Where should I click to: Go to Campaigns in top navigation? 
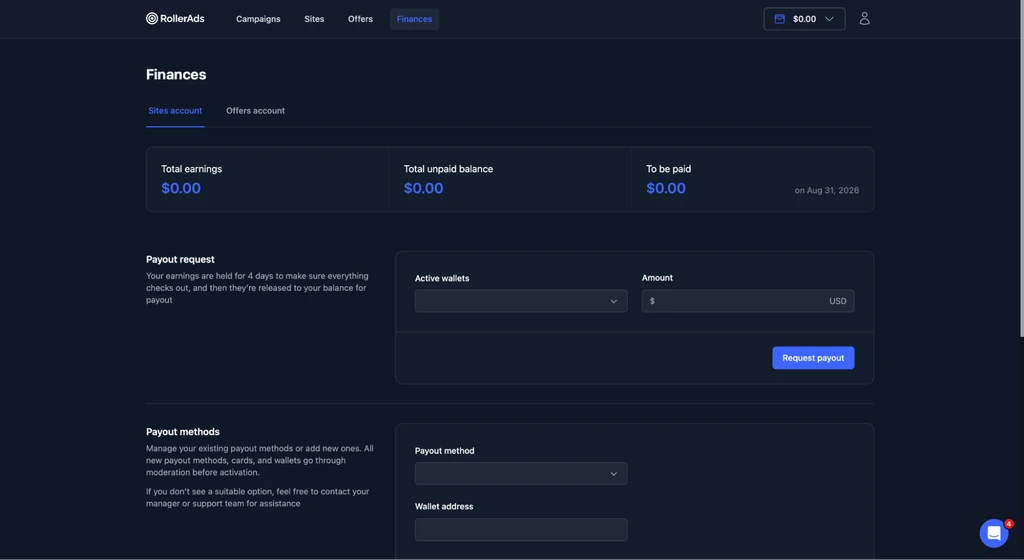pos(258,19)
